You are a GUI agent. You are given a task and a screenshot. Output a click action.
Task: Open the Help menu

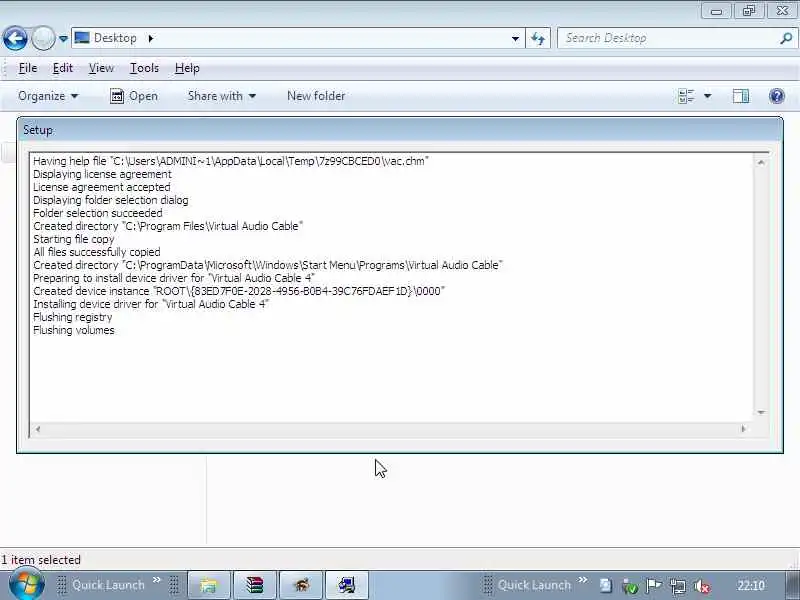coord(187,68)
